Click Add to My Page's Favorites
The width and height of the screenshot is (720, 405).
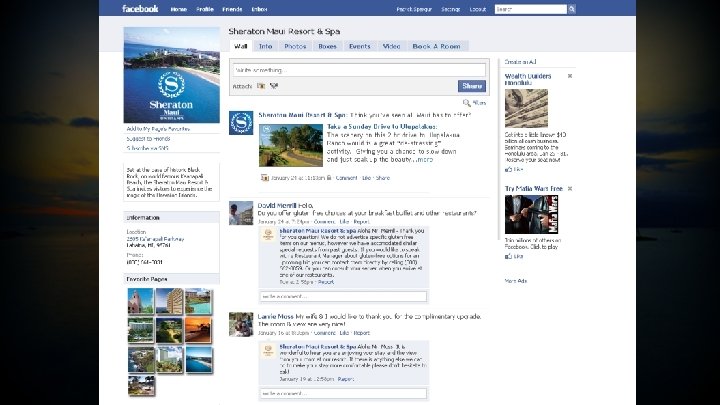(x=158, y=129)
